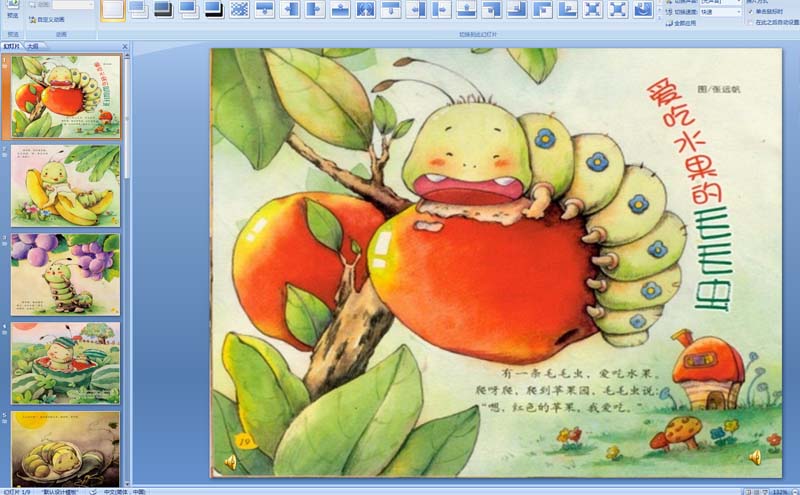Screen dimensions: 800x495
Task: Click Apply To All (全部应用)
Action: pyautogui.click(x=681, y=23)
